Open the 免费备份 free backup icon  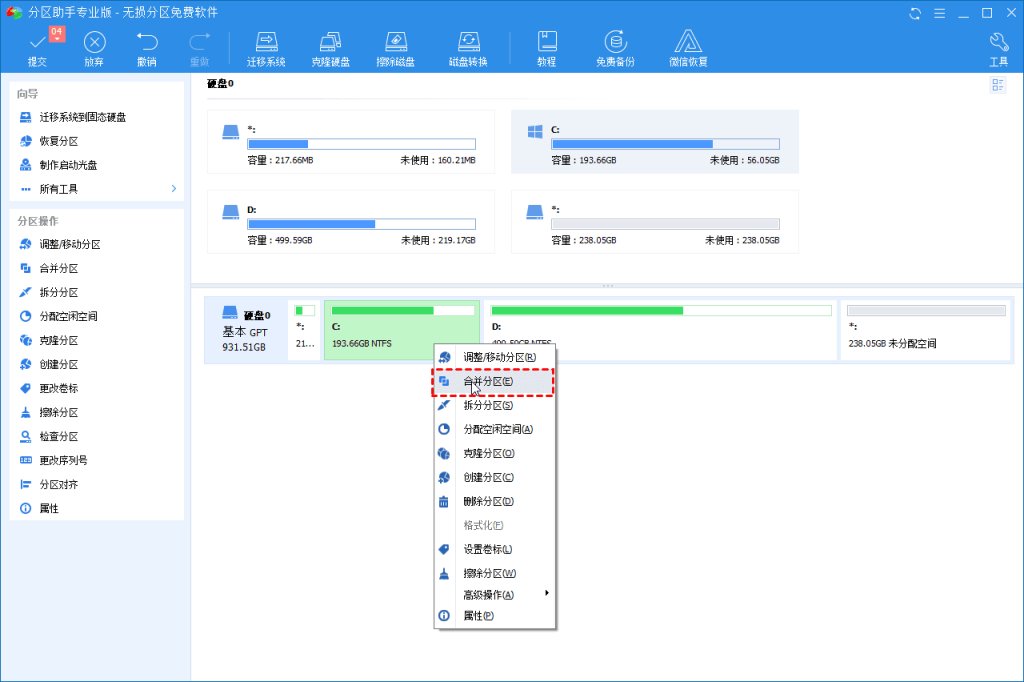[615, 49]
